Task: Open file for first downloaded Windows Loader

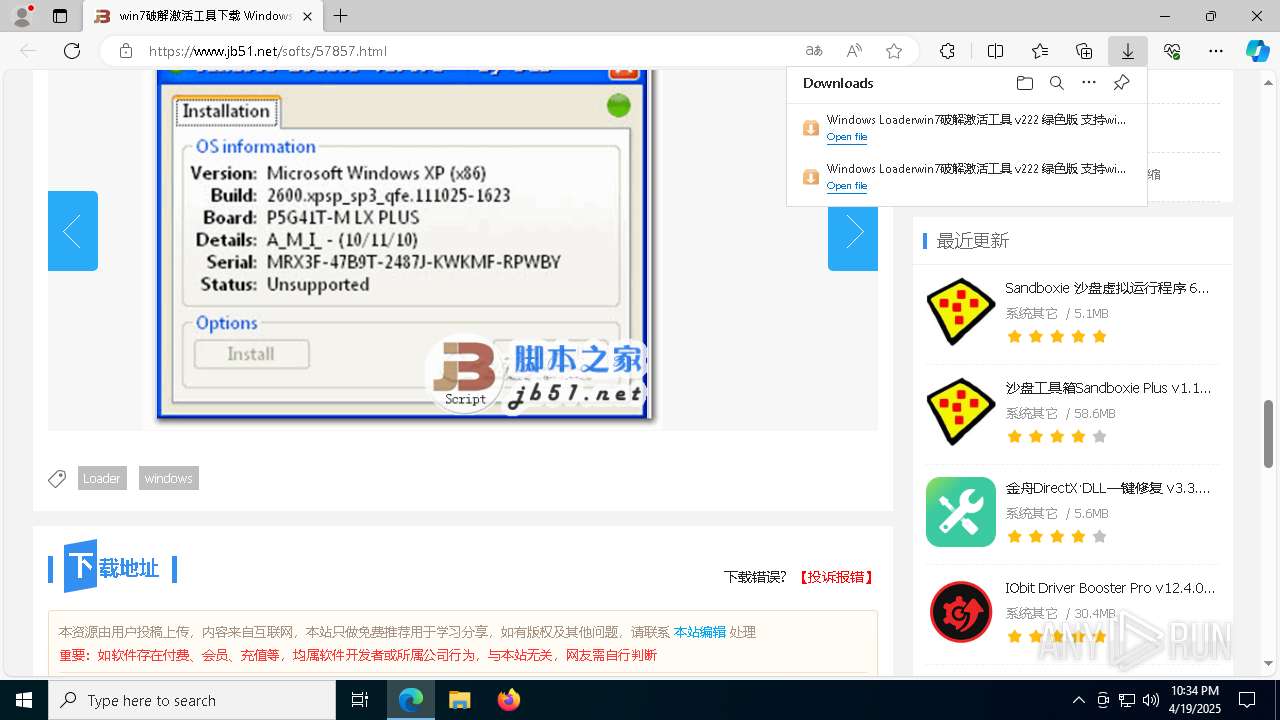Action: pyautogui.click(x=847, y=137)
